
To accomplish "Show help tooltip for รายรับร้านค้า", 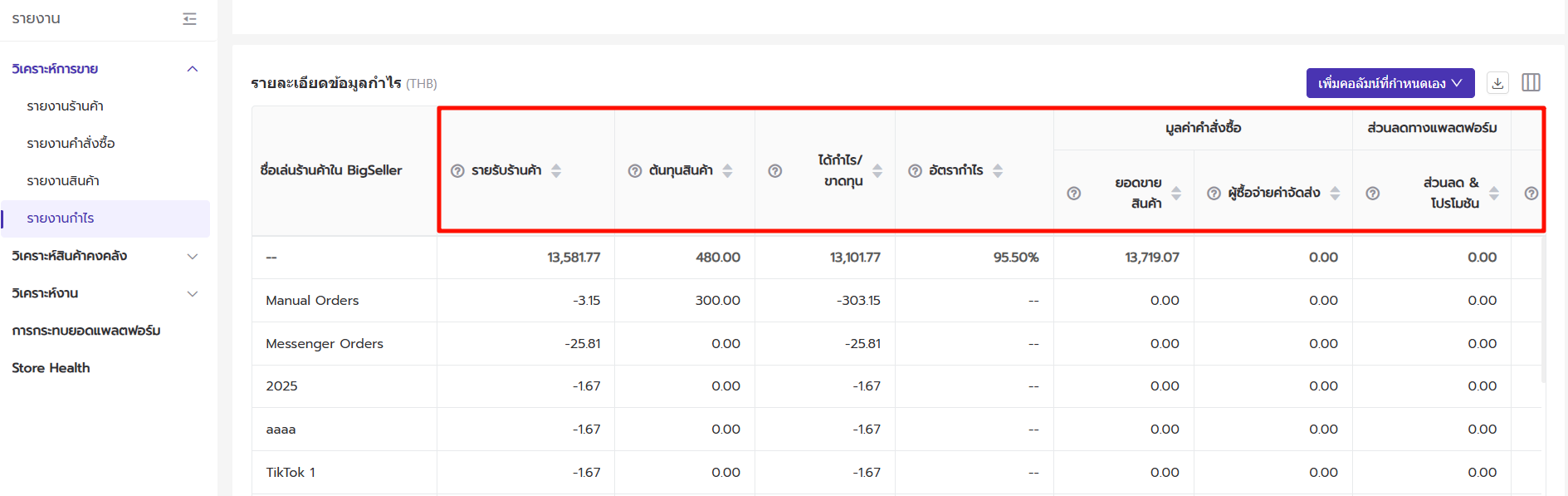I will [457, 170].
